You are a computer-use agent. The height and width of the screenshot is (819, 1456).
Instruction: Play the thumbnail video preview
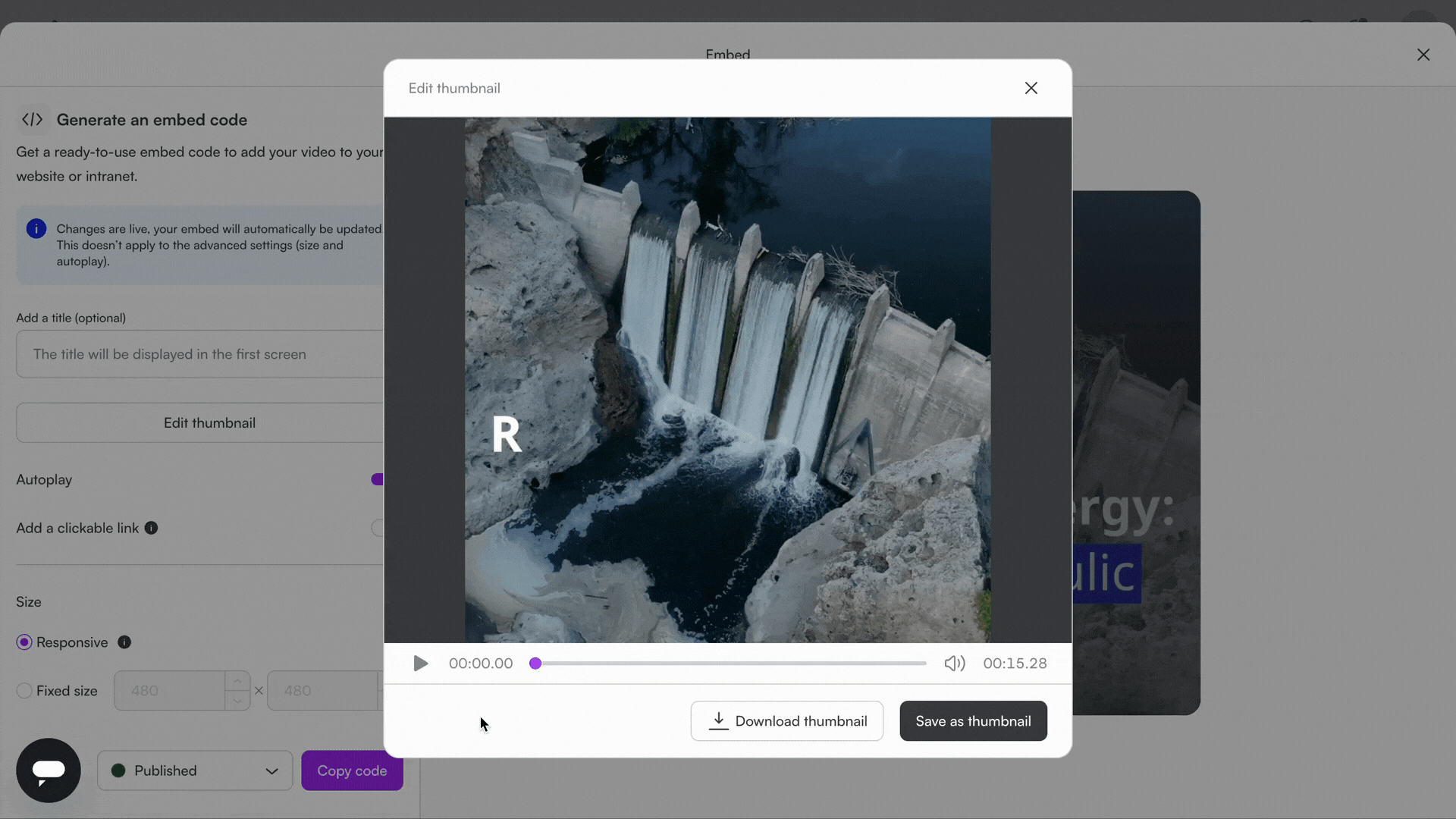(x=421, y=664)
